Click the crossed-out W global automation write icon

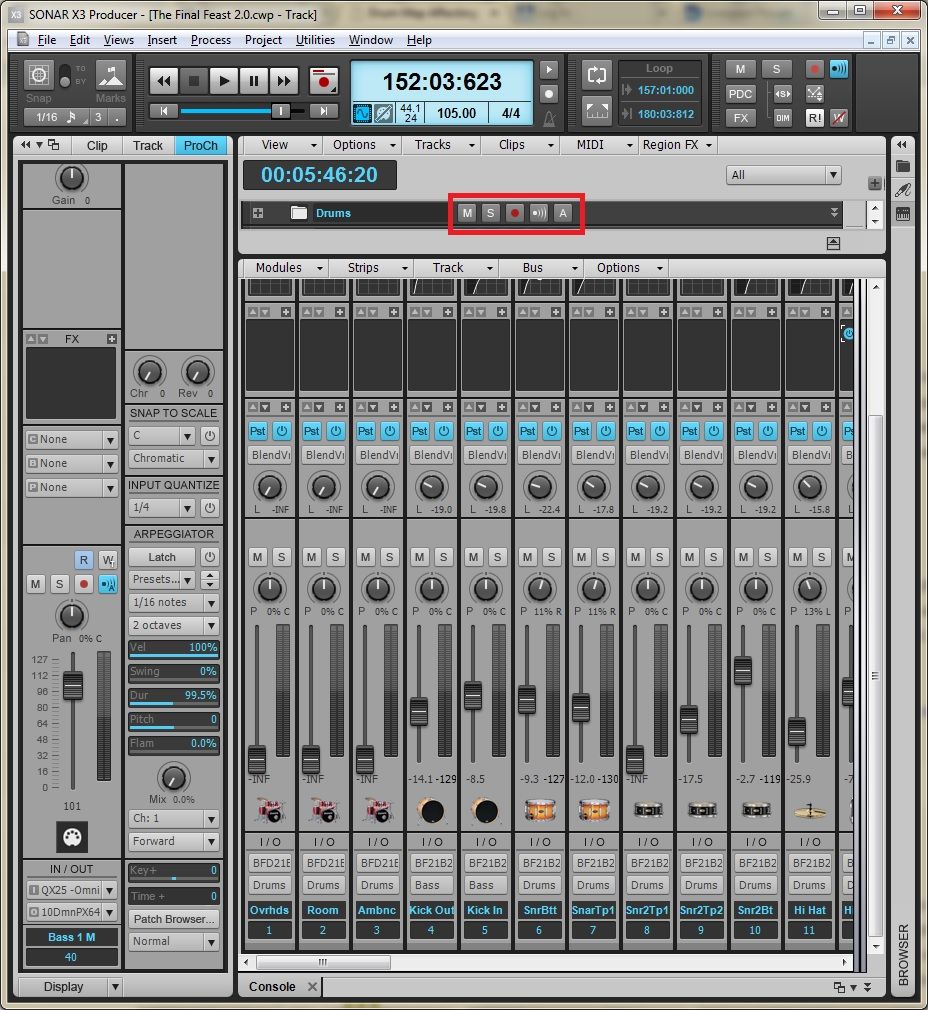click(840, 118)
